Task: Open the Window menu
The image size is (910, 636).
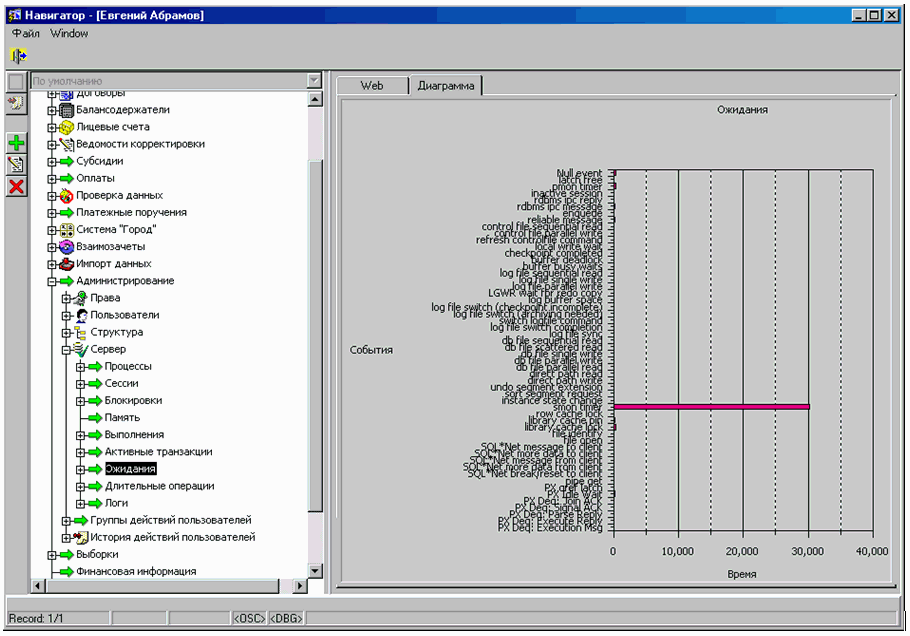Action: click(x=69, y=33)
